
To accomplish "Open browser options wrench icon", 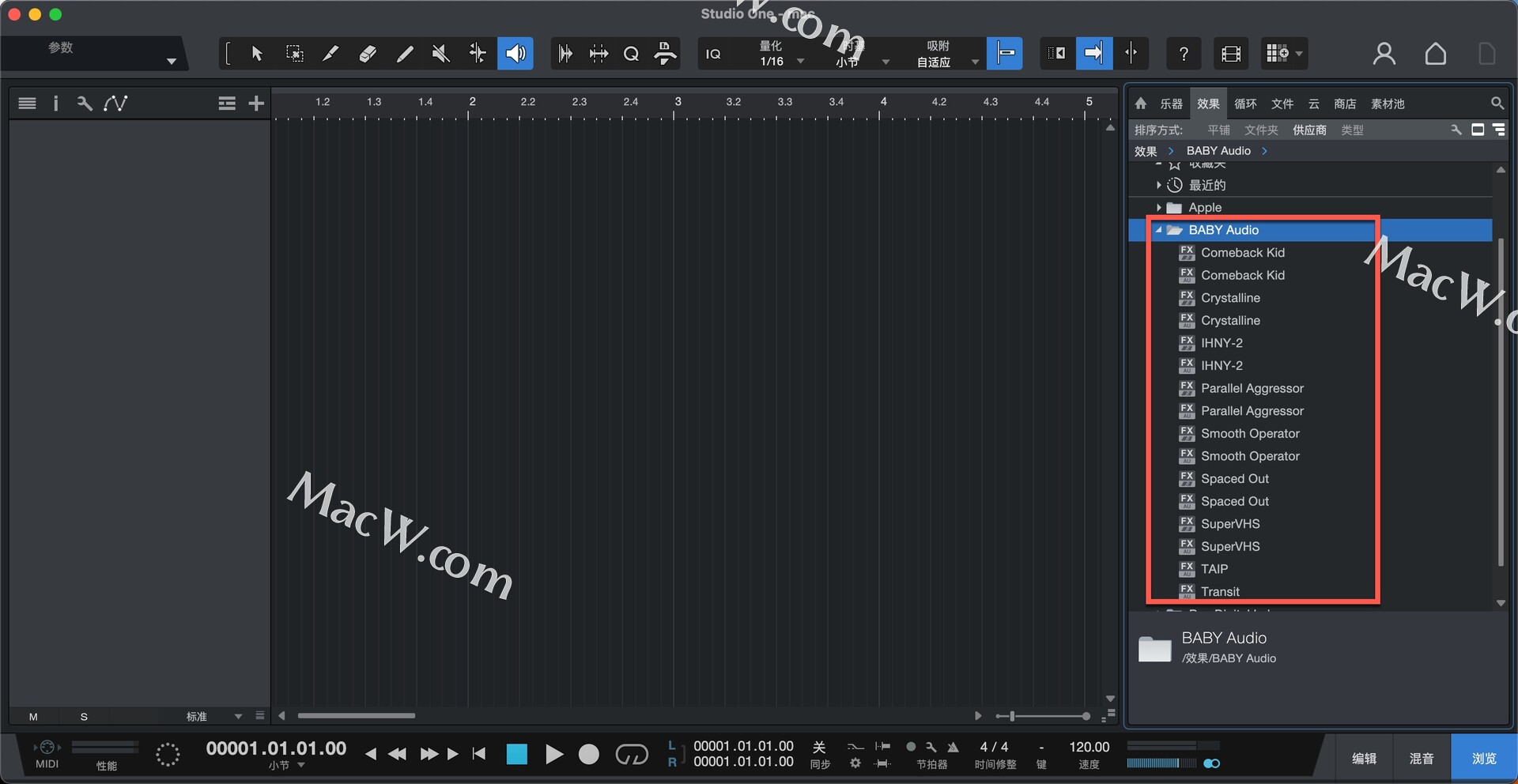I will pos(1456,130).
